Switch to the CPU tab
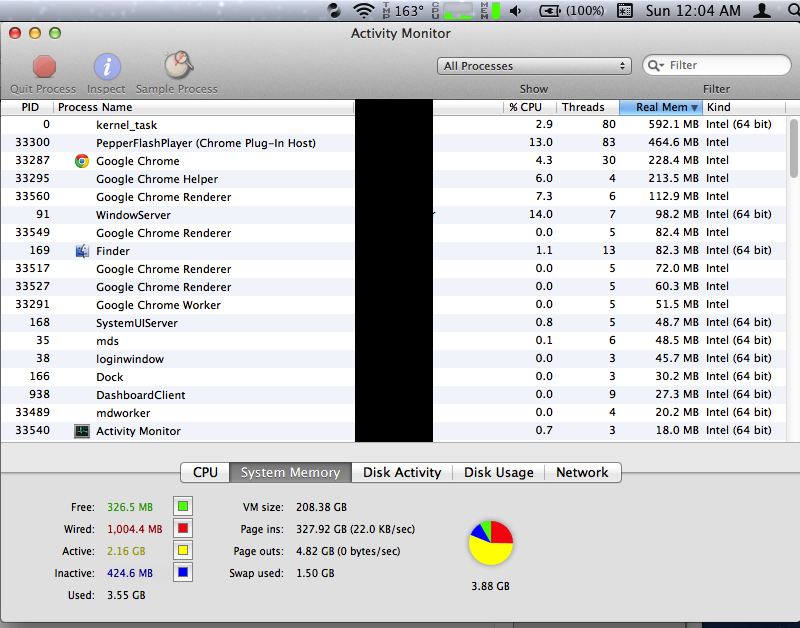The image size is (800, 628). pyautogui.click(x=205, y=472)
